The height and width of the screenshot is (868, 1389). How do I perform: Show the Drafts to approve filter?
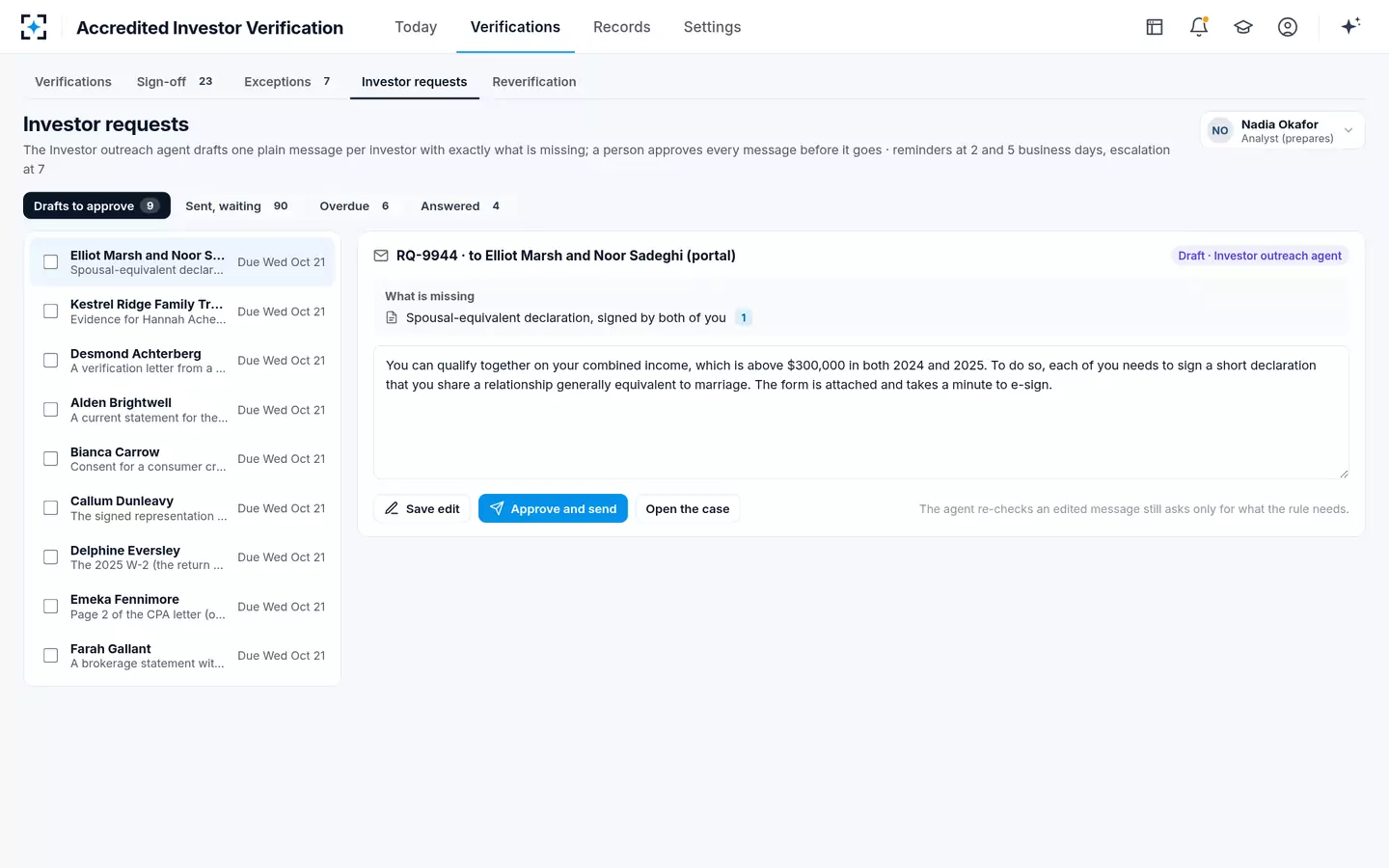(96, 206)
